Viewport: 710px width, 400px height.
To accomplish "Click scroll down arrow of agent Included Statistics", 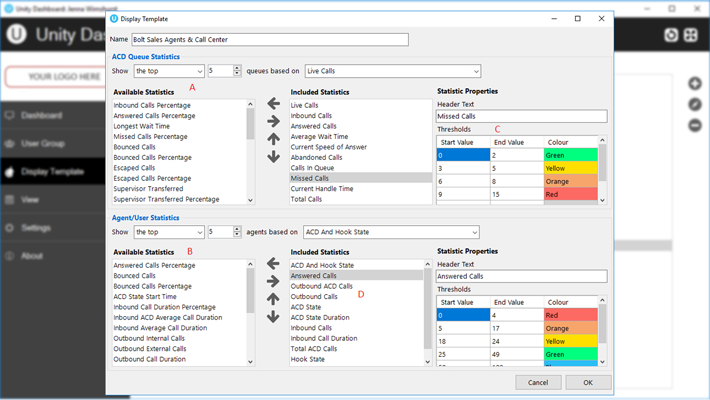I will coord(427,361).
